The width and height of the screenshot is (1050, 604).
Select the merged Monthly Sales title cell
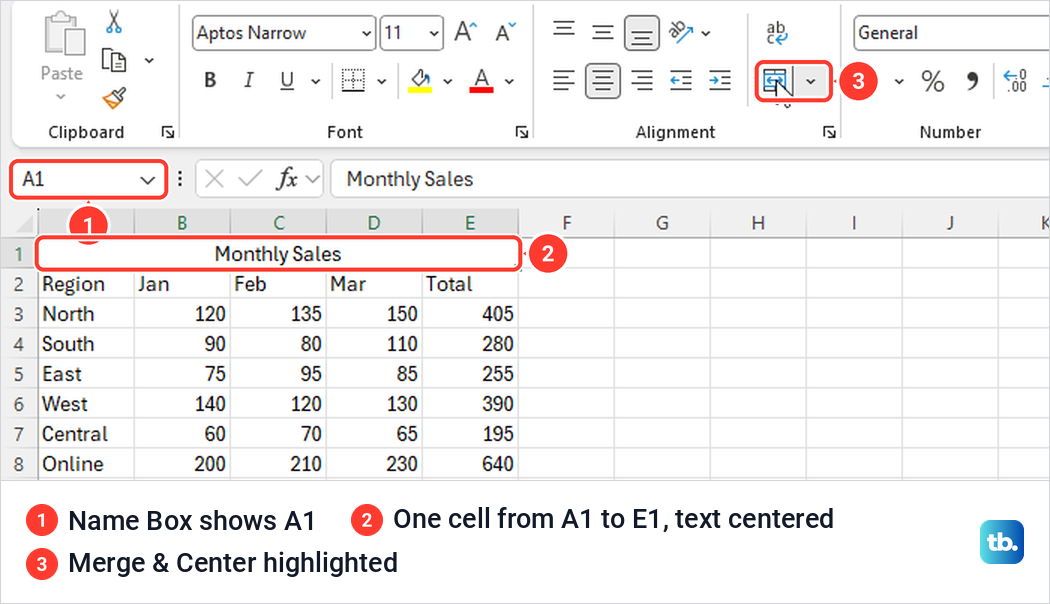278,254
